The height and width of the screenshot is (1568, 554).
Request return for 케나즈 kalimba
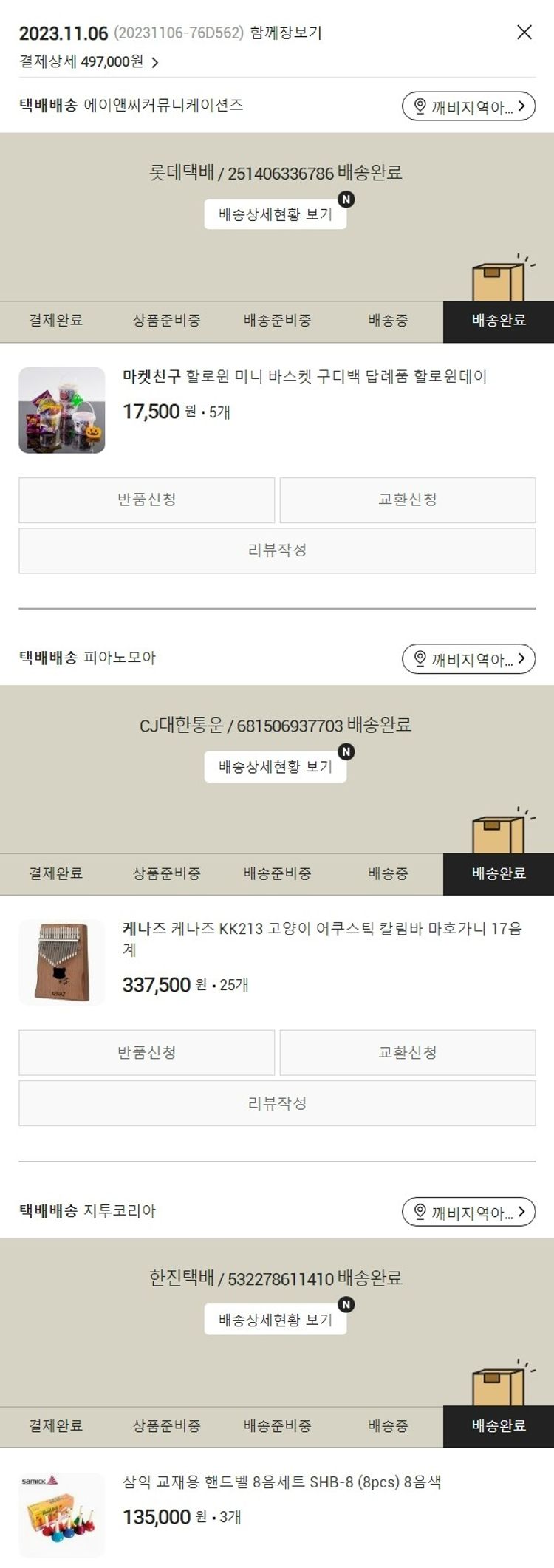[146, 1053]
